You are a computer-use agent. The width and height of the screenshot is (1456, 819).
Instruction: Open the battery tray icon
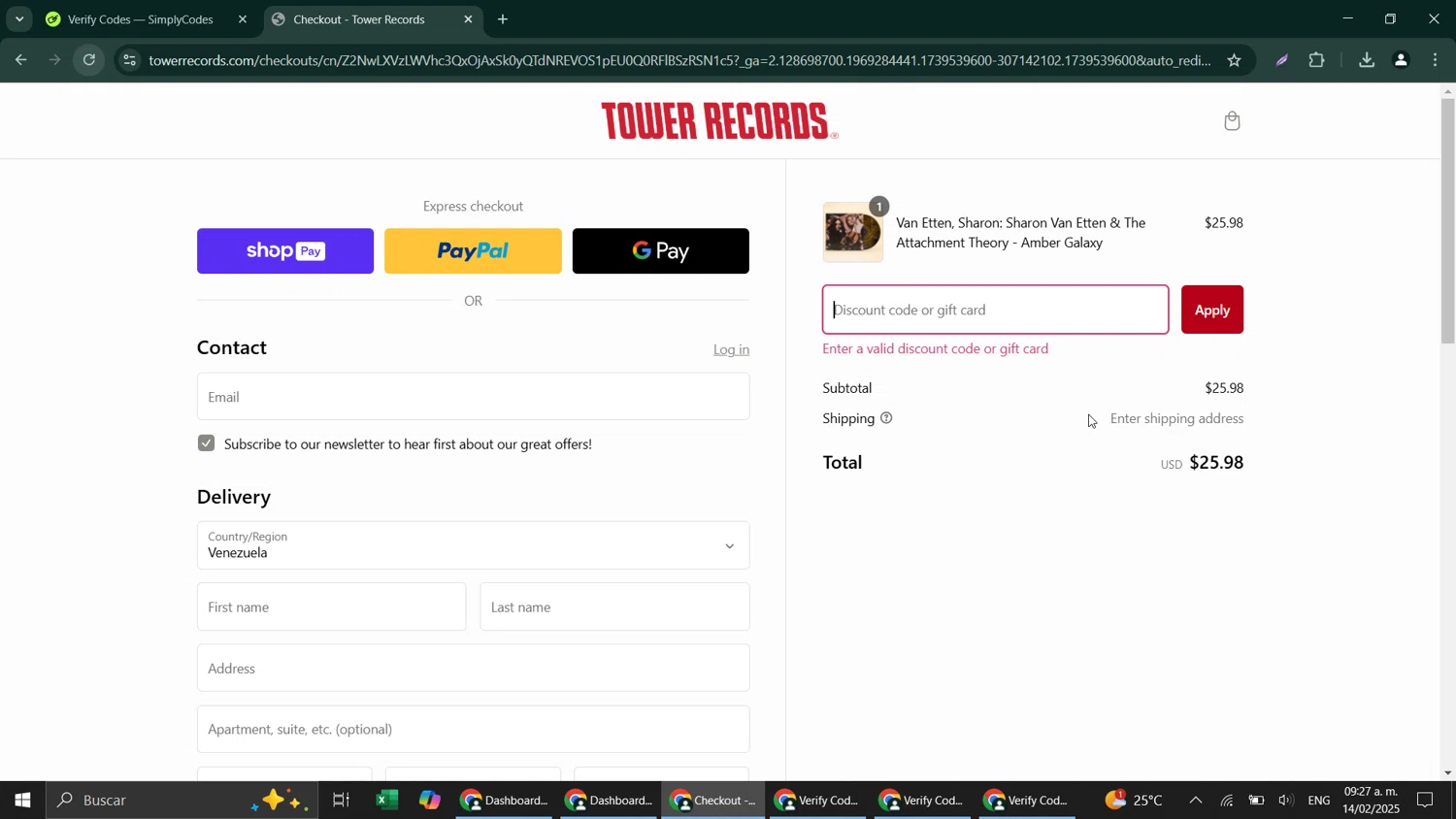point(1257,801)
